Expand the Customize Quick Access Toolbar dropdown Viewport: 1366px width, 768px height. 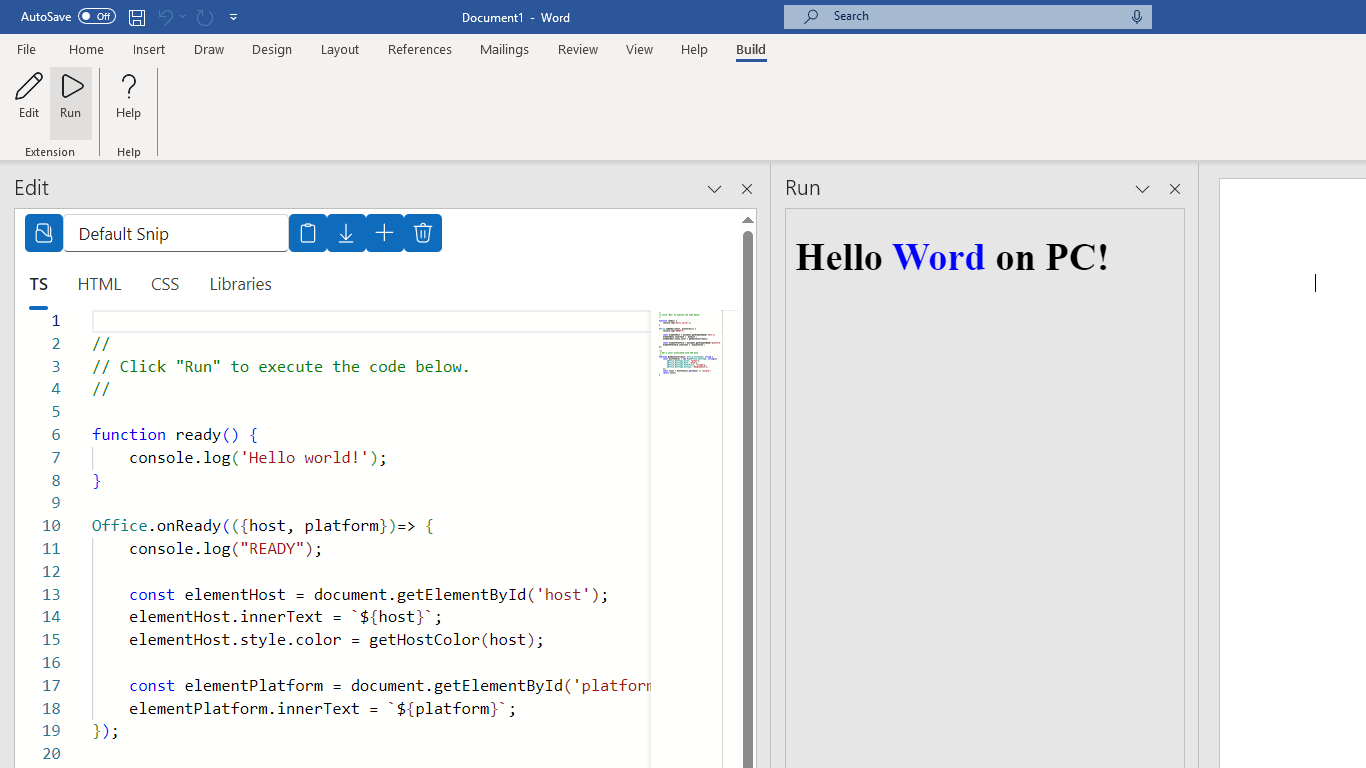click(x=234, y=17)
